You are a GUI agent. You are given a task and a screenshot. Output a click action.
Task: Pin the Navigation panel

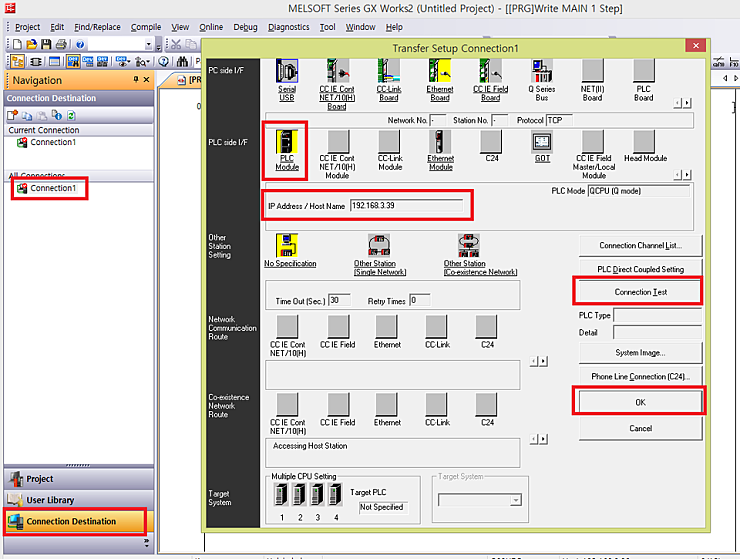pos(136,79)
